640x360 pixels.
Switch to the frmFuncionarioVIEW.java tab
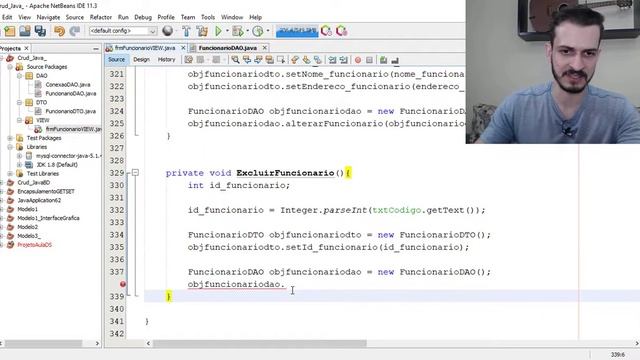(x=145, y=48)
